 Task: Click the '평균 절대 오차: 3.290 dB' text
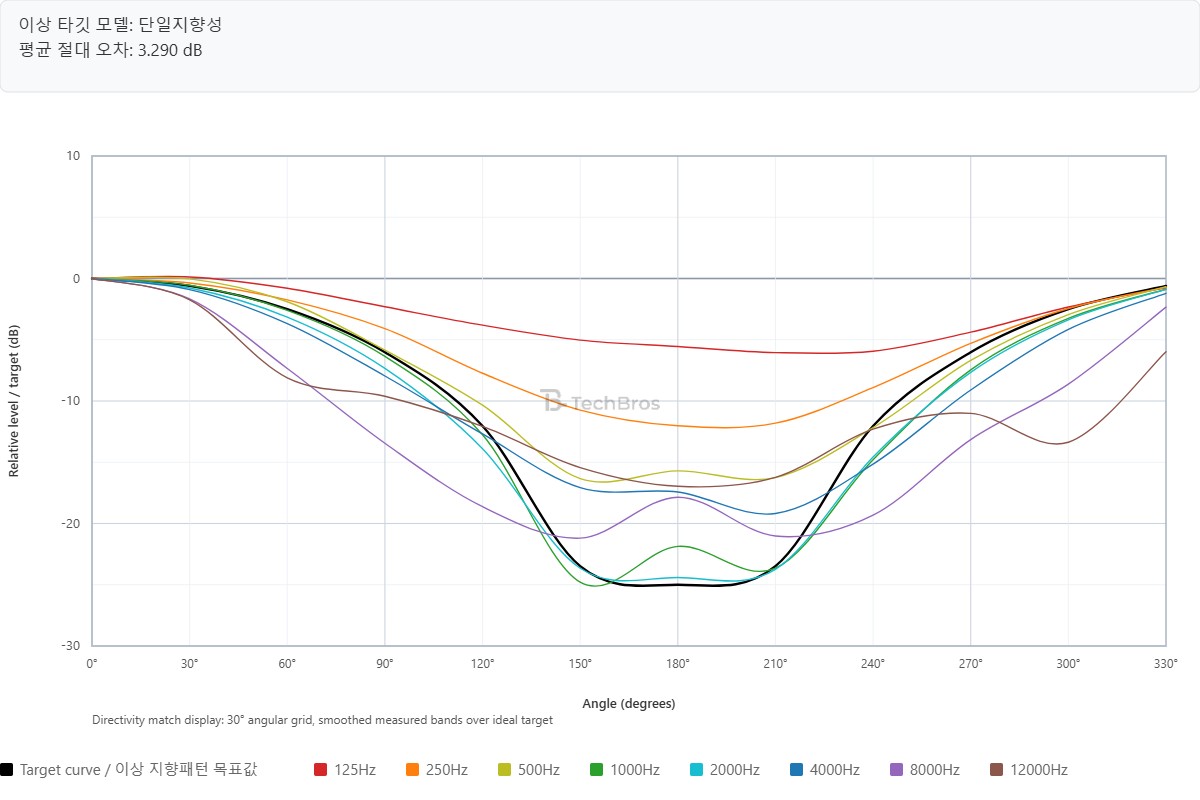[x=110, y=49]
